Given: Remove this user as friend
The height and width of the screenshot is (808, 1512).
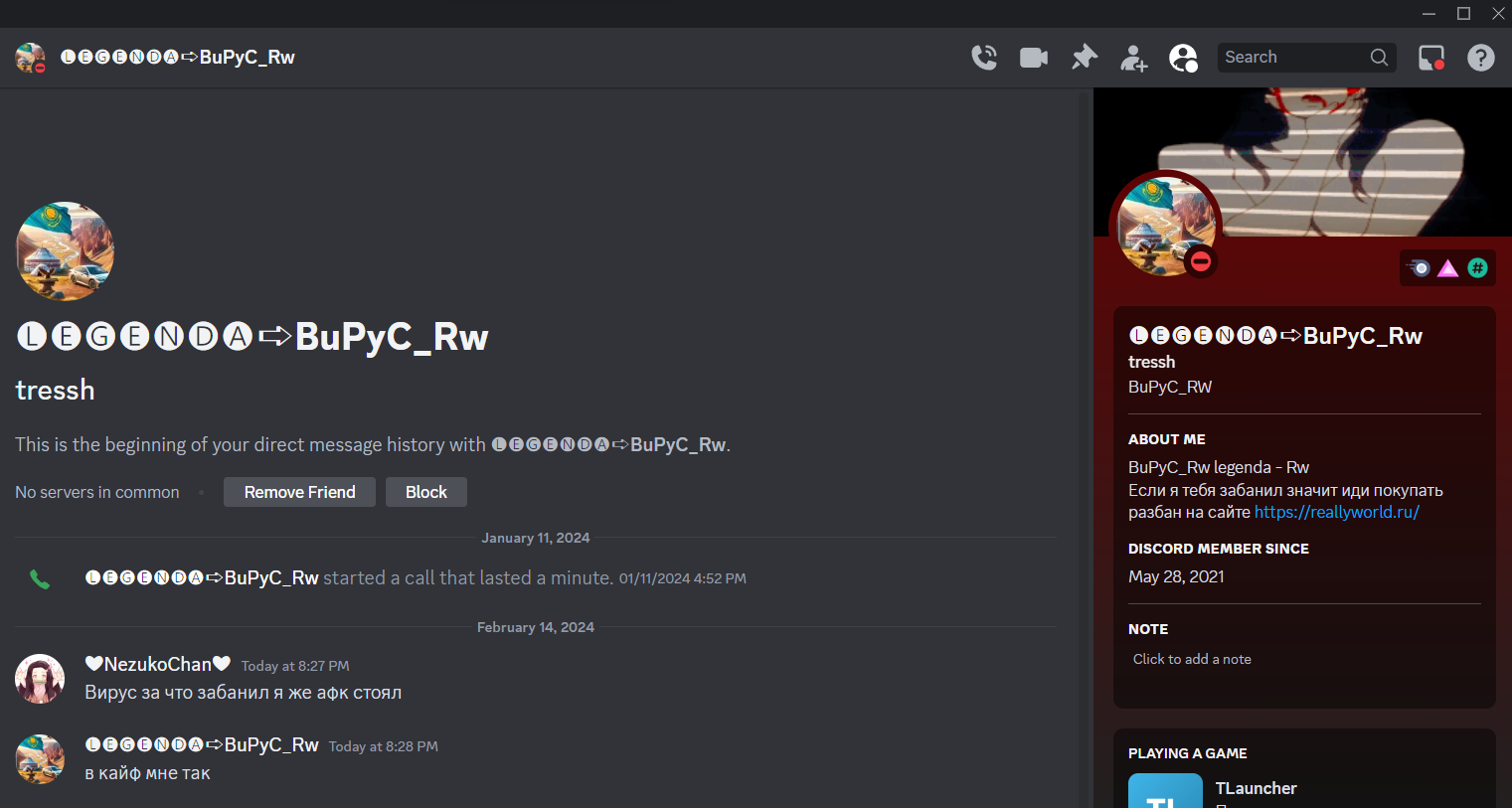Looking at the screenshot, I should pyautogui.click(x=299, y=492).
